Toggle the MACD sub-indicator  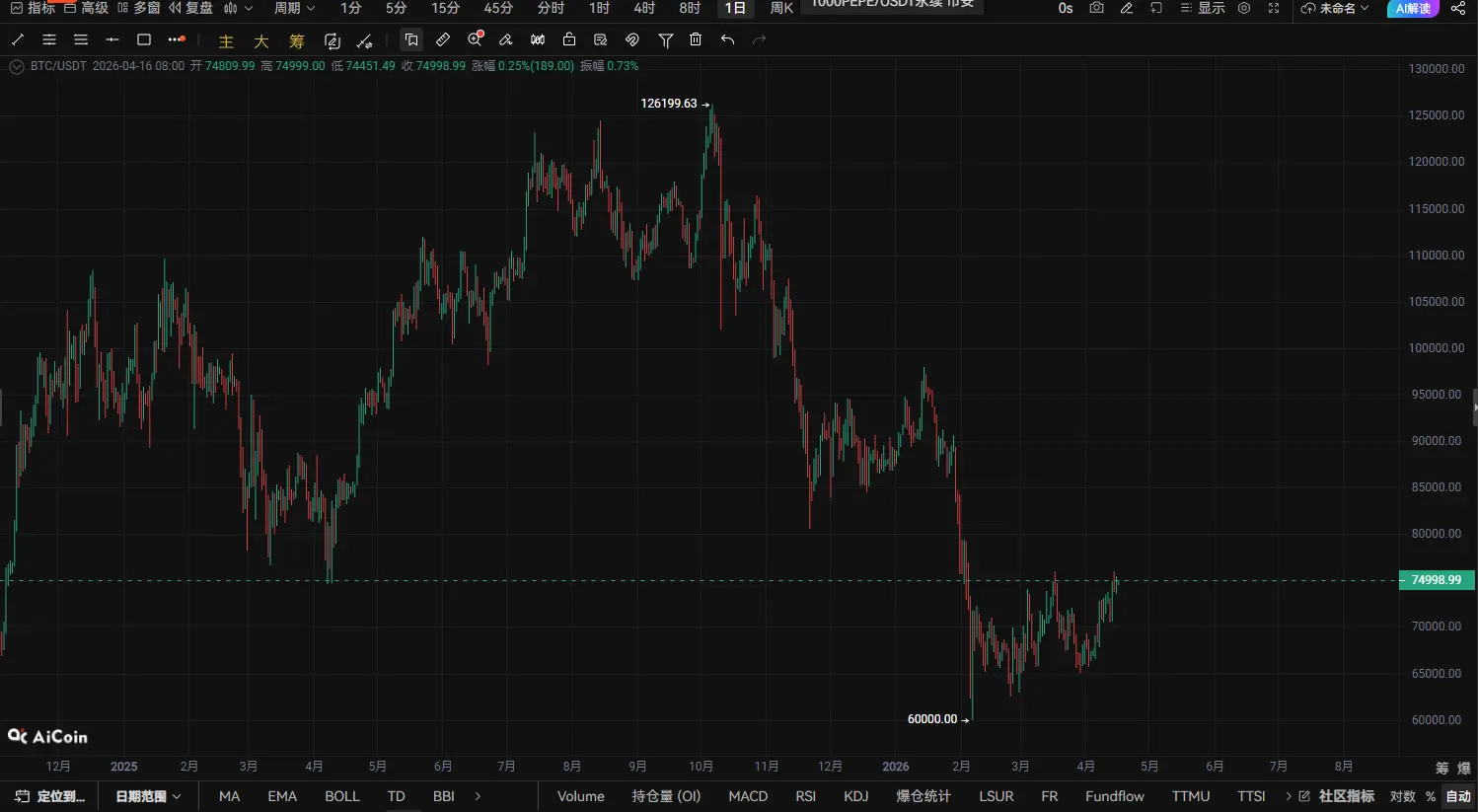point(748,796)
